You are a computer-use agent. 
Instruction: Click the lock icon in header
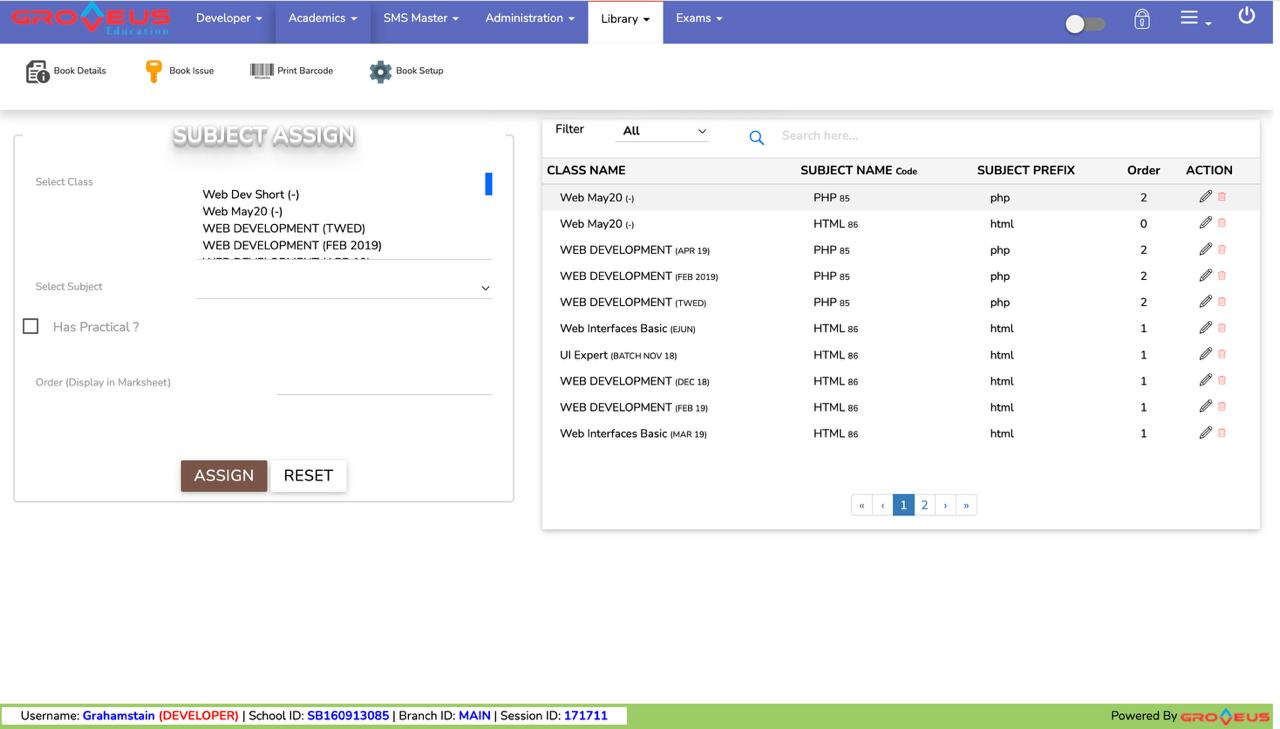(x=1141, y=19)
